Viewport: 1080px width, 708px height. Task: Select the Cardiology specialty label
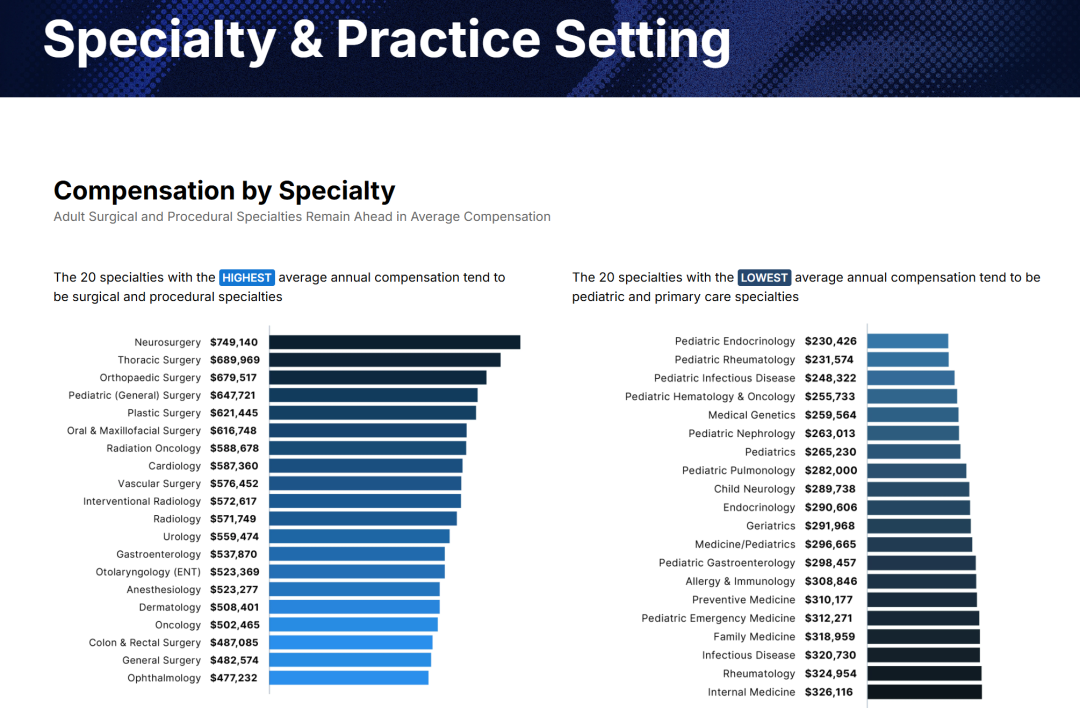174,466
